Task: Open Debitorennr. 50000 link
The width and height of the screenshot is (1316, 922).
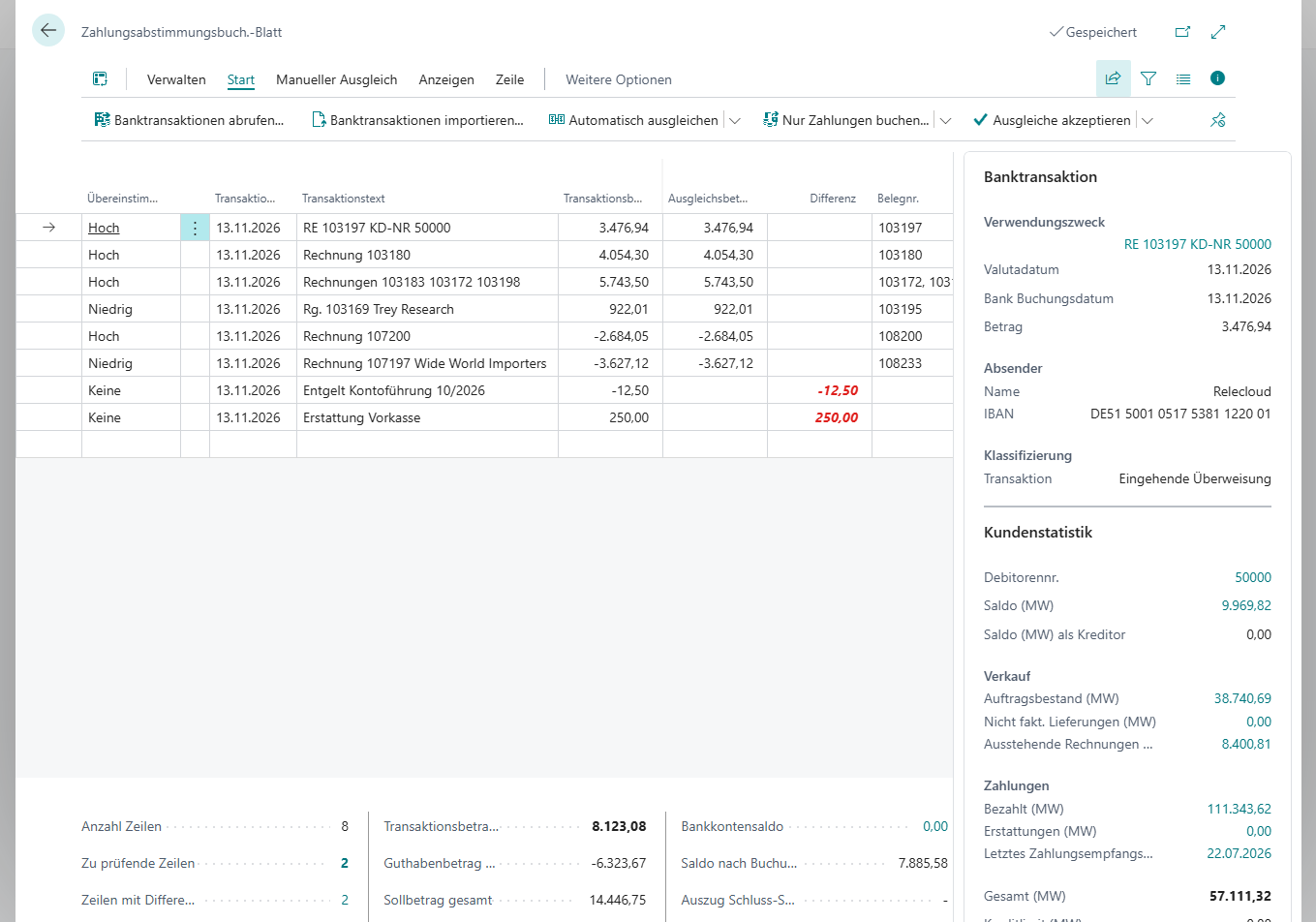Action: tap(1253, 578)
